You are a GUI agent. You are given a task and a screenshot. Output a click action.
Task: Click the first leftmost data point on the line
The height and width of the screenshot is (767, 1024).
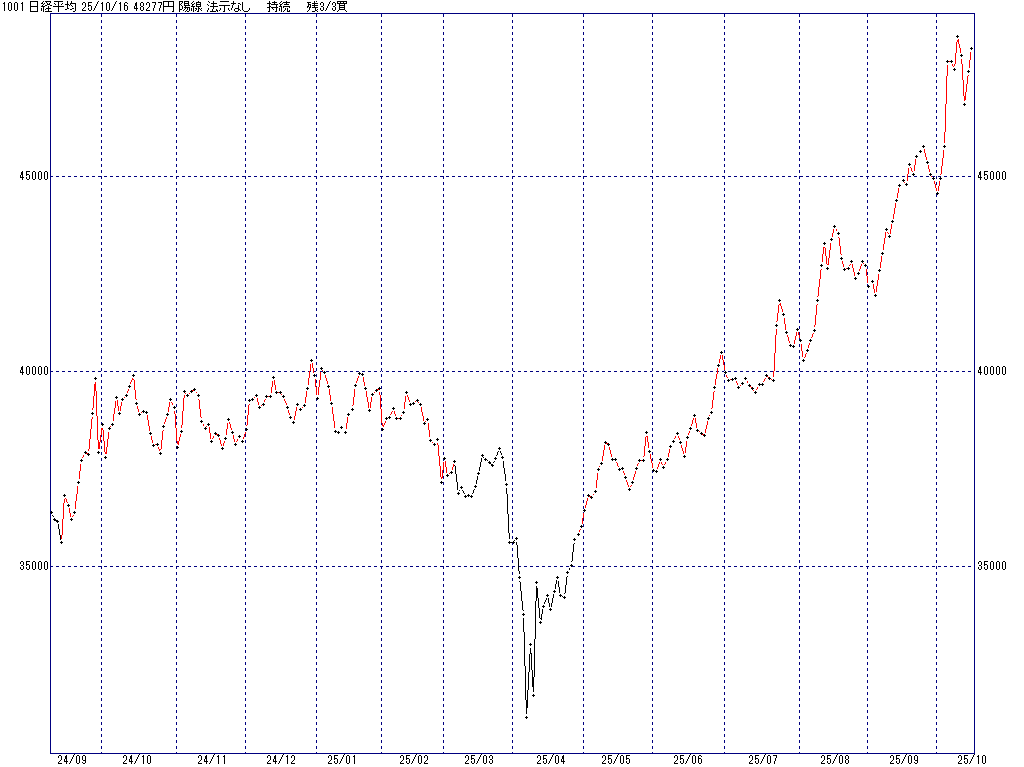51,512
